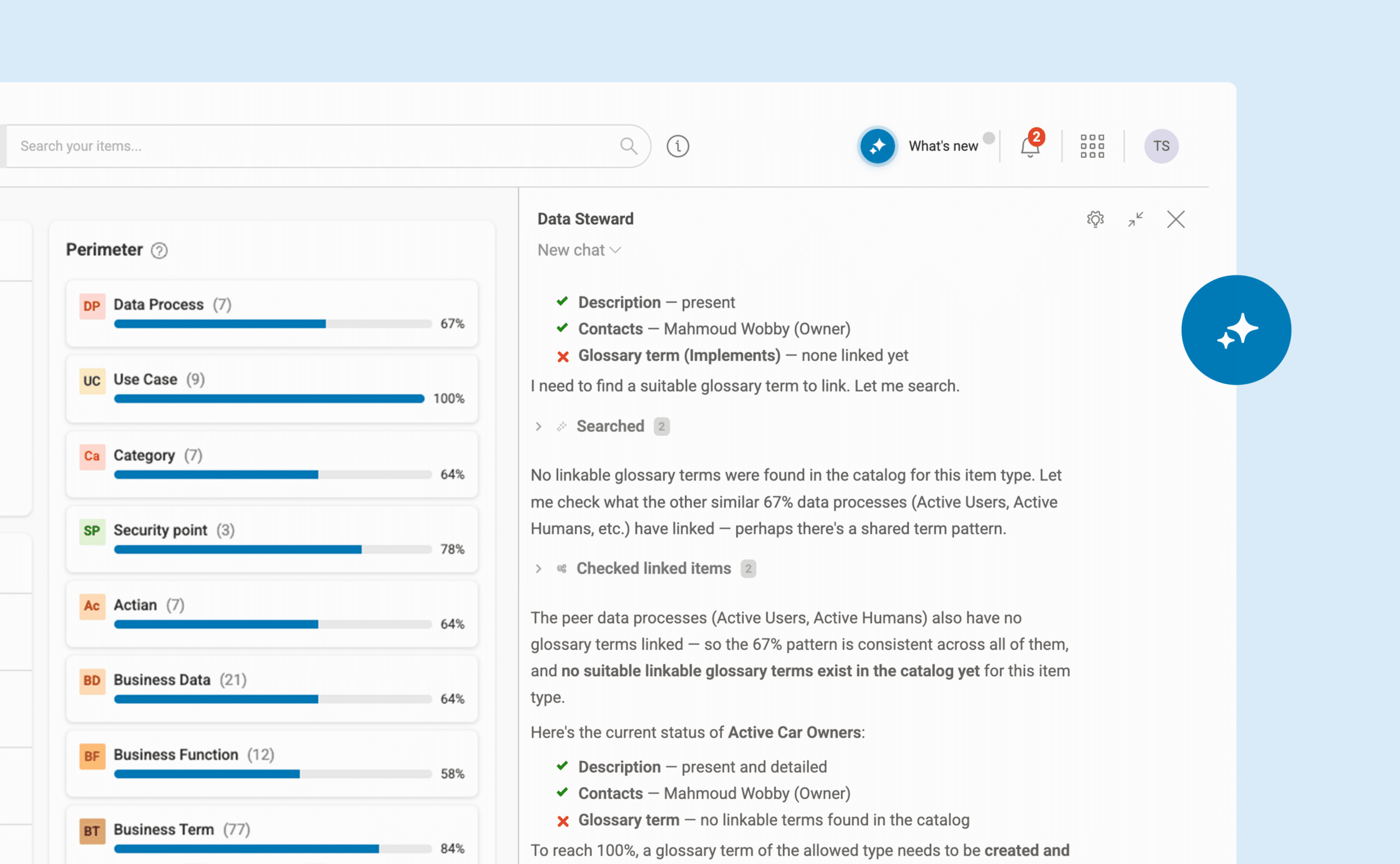Open the info circle icon

click(677, 145)
